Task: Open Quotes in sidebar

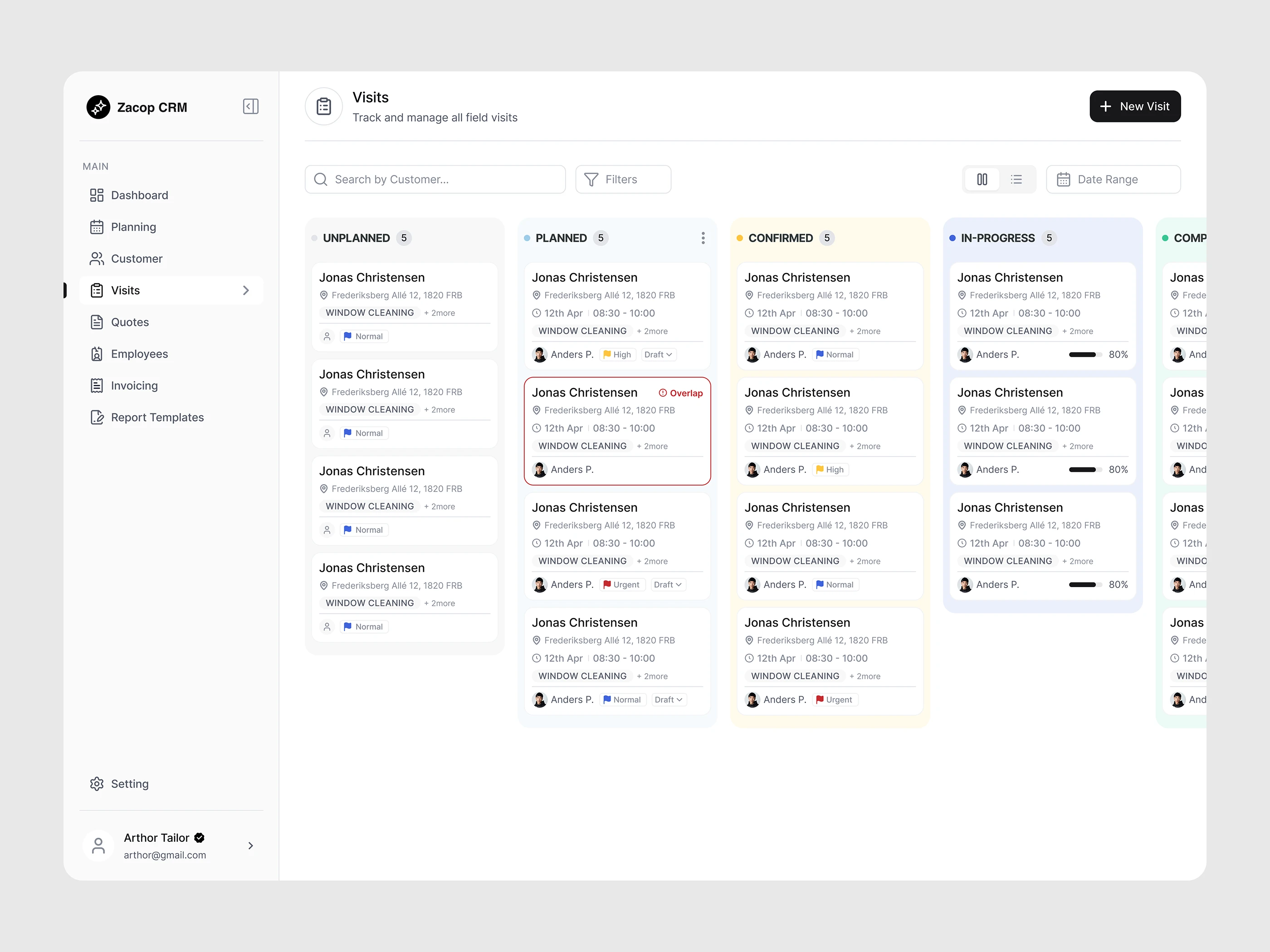Action: [171, 322]
